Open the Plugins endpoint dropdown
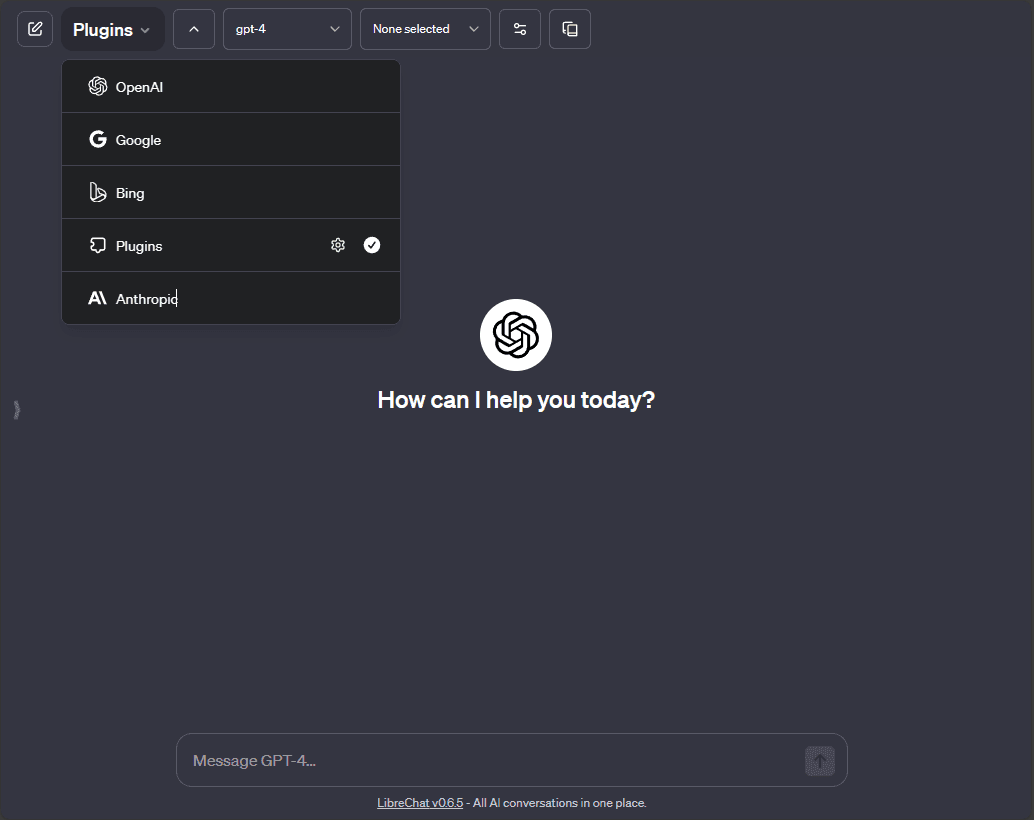Image resolution: width=1034 pixels, height=820 pixels. [x=112, y=30]
